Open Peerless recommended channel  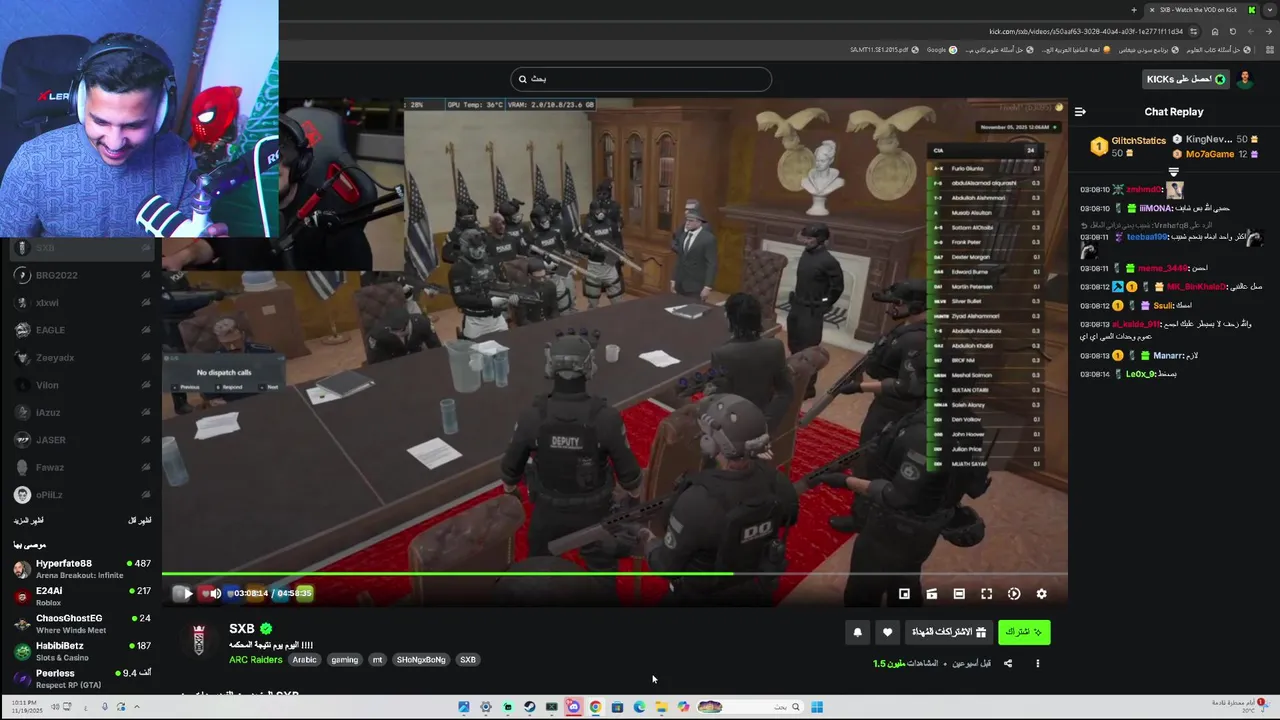coord(82,678)
